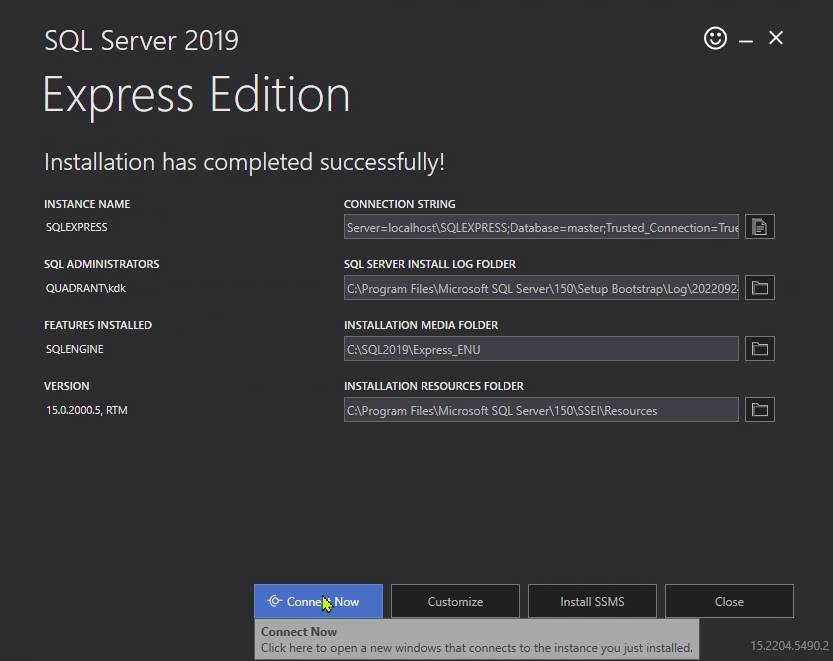833x661 pixels.
Task: Click the installation resources folder path field
Action: [541, 410]
